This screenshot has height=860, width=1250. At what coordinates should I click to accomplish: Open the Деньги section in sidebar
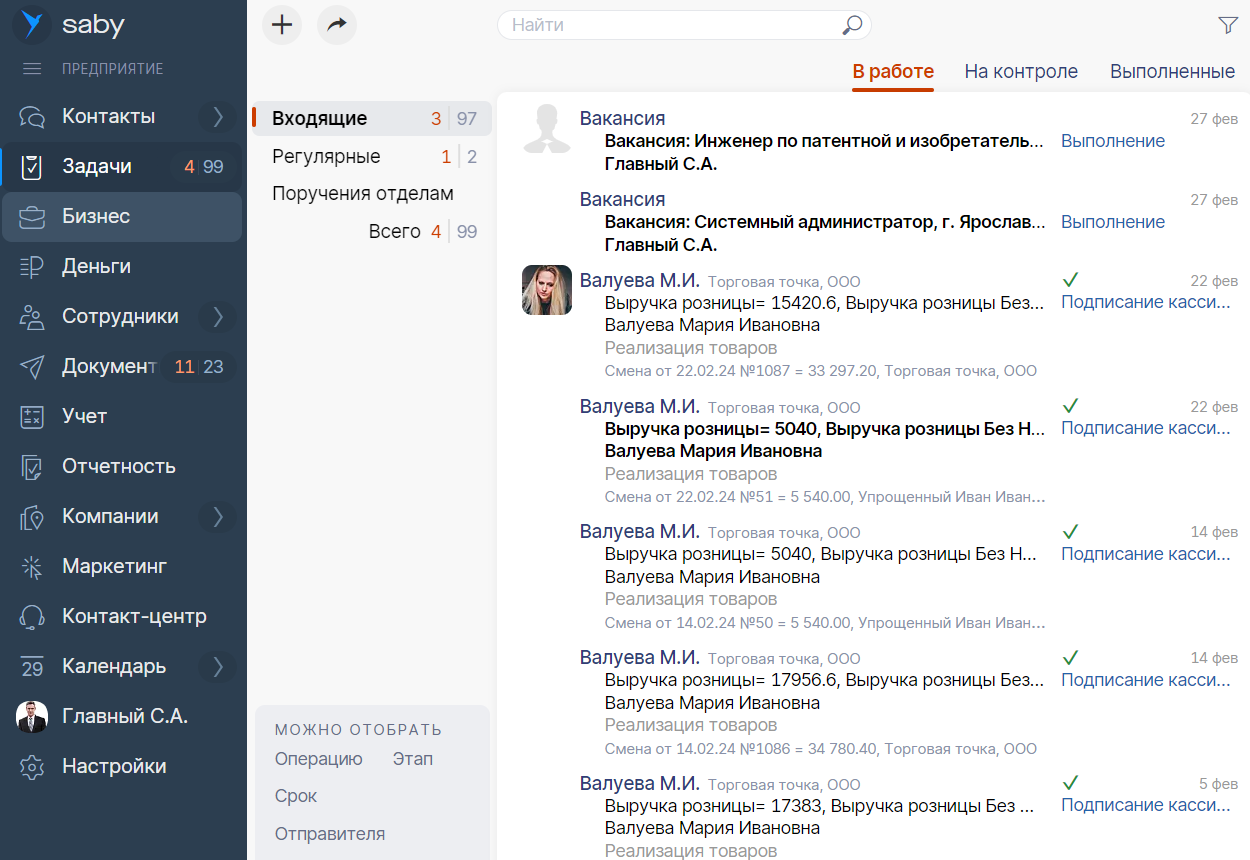click(x=96, y=267)
